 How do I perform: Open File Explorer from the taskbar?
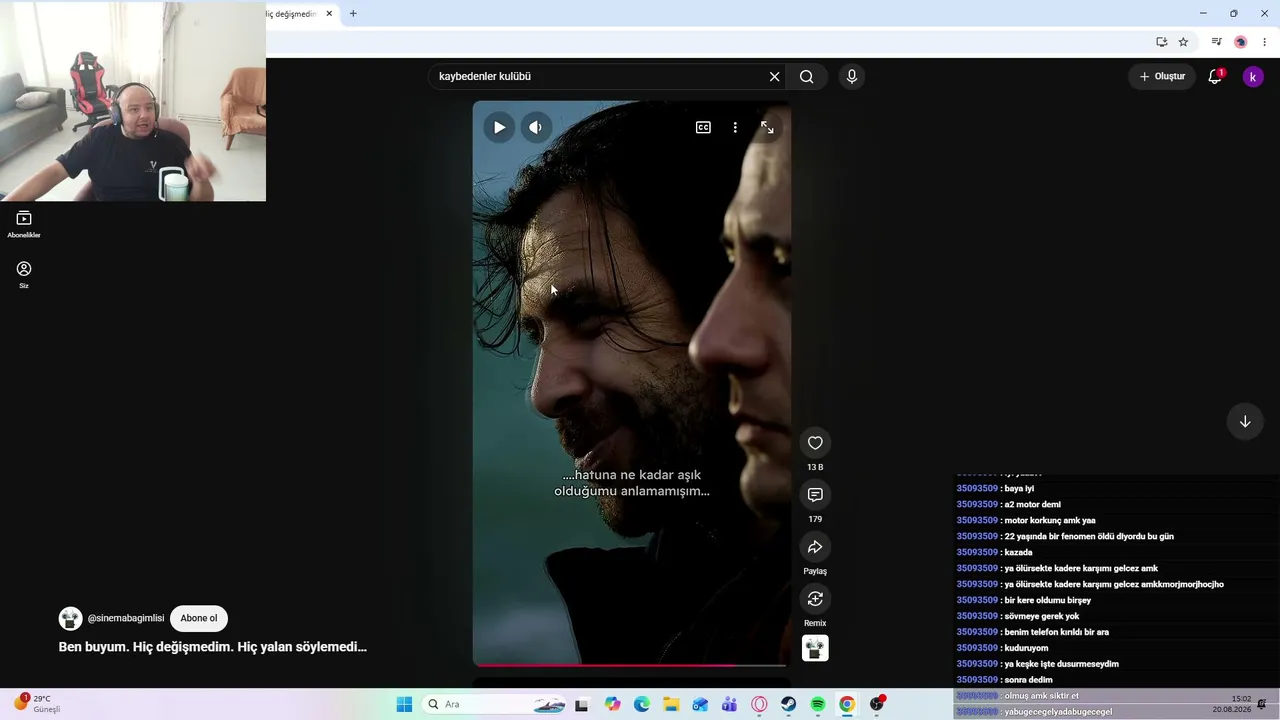tap(671, 704)
